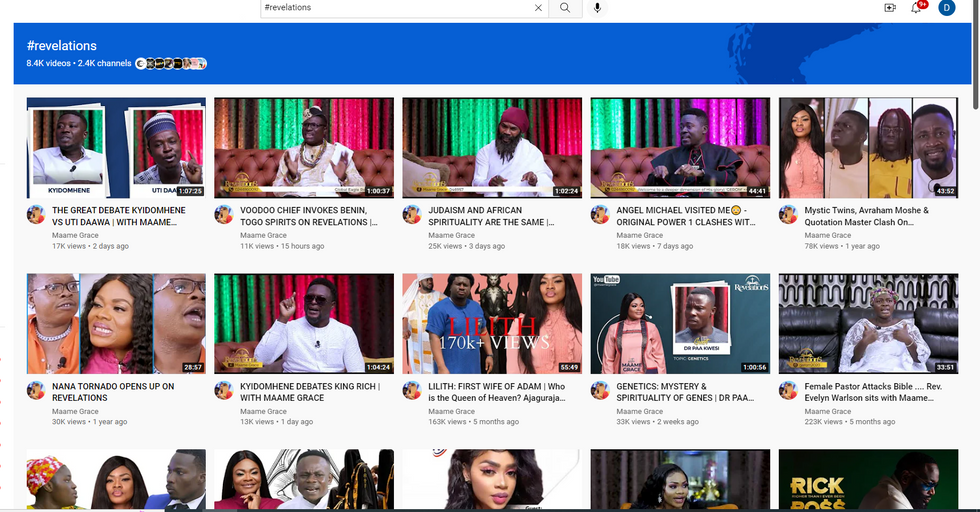Play KYIDOMHENE DEBATES KING RICH thumbnail, 1:04:24
This screenshot has height=512, width=980.
tap(304, 324)
